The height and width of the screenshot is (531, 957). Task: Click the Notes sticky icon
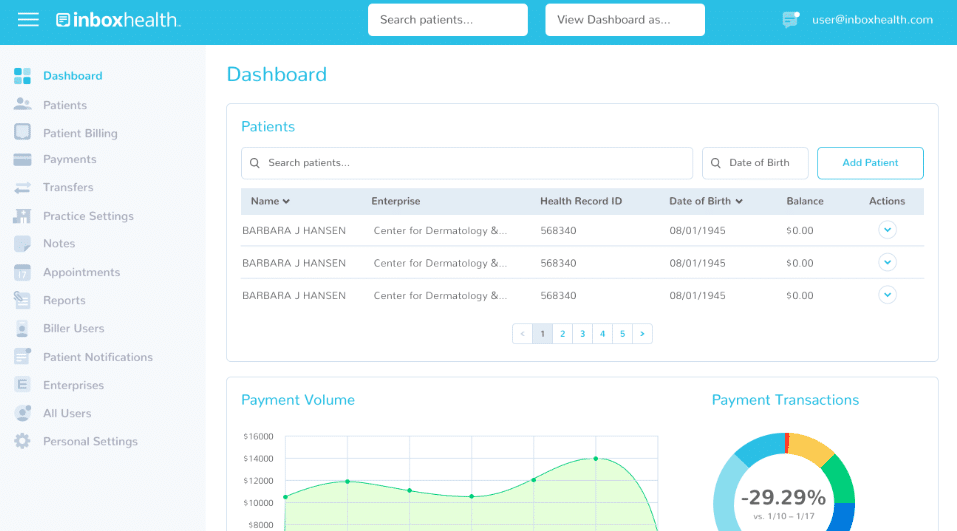(22, 244)
